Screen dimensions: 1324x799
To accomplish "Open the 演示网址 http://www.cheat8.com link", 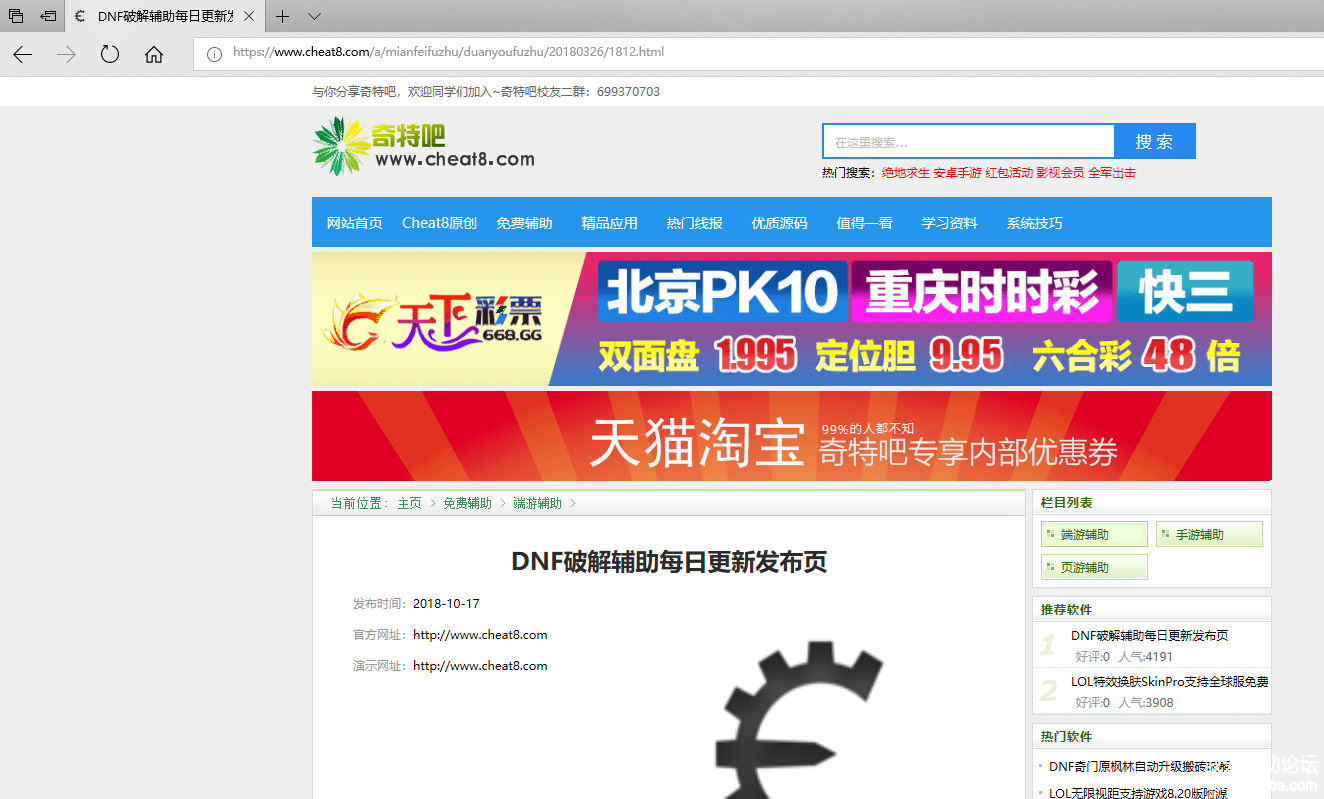I will [480, 666].
